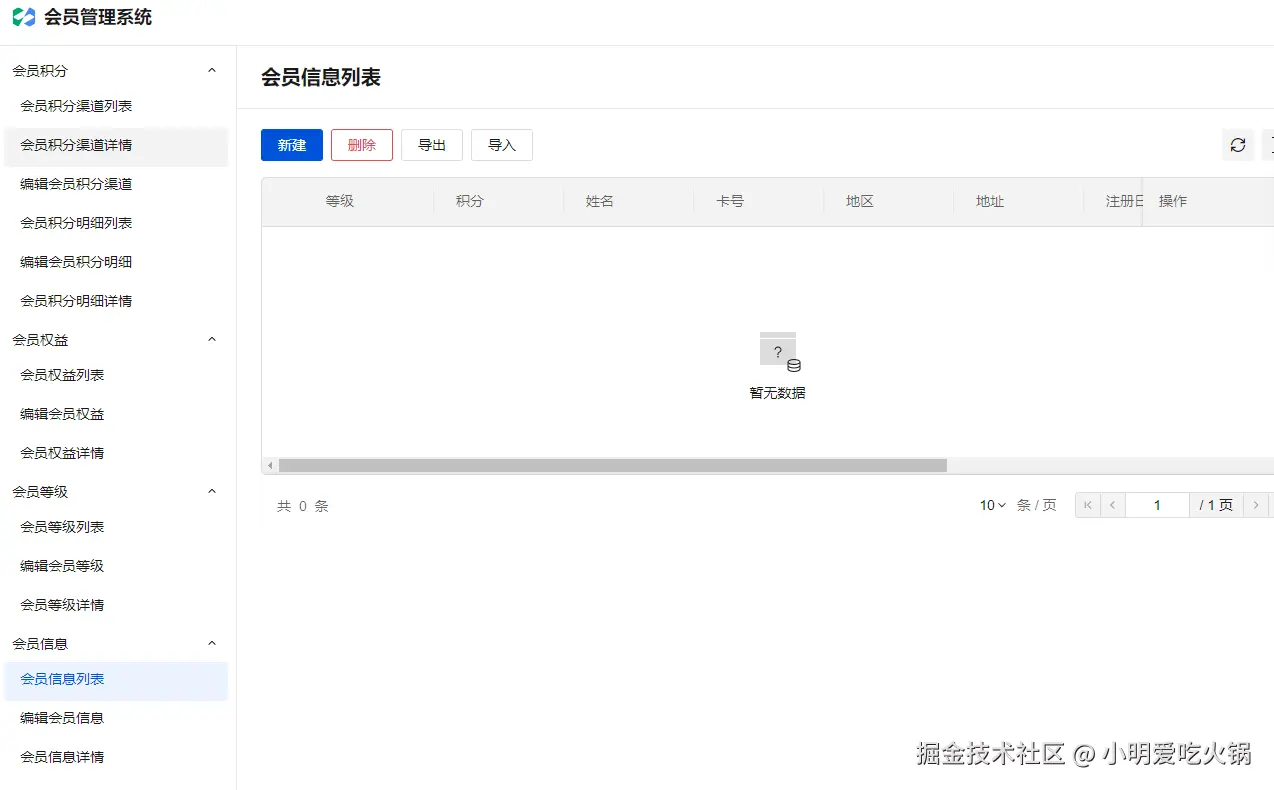This screenshot has width=1274, height=790.
Task: Click the page number input field
Action: click(x=1157, y=505)
